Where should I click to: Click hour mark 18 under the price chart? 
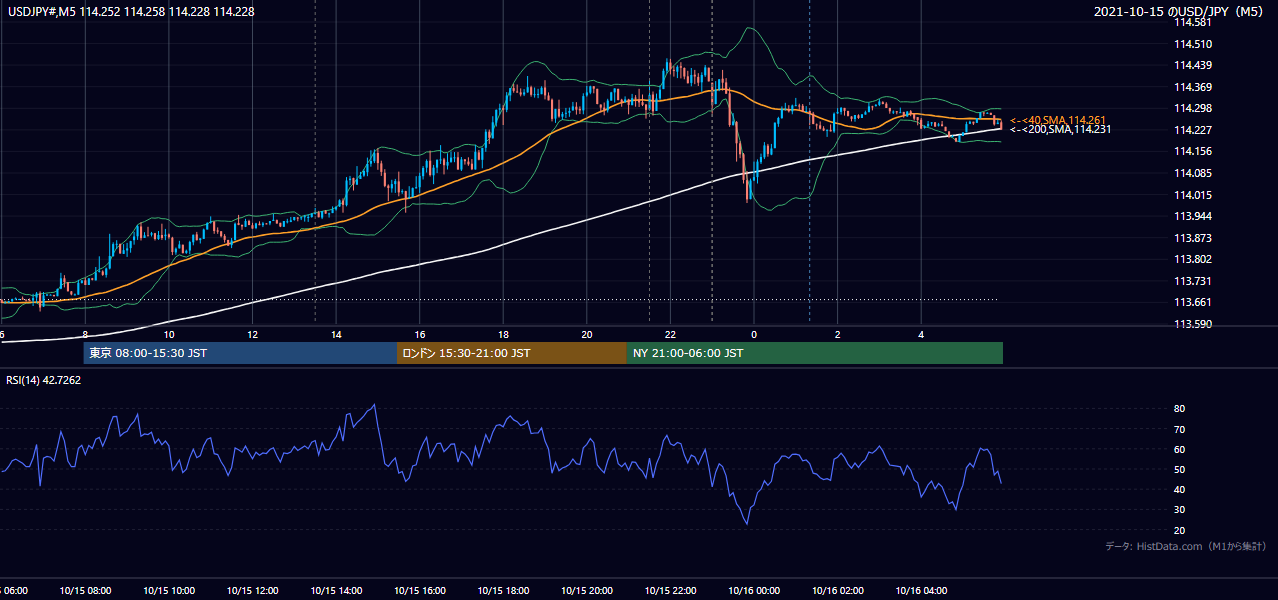point(503,335)
